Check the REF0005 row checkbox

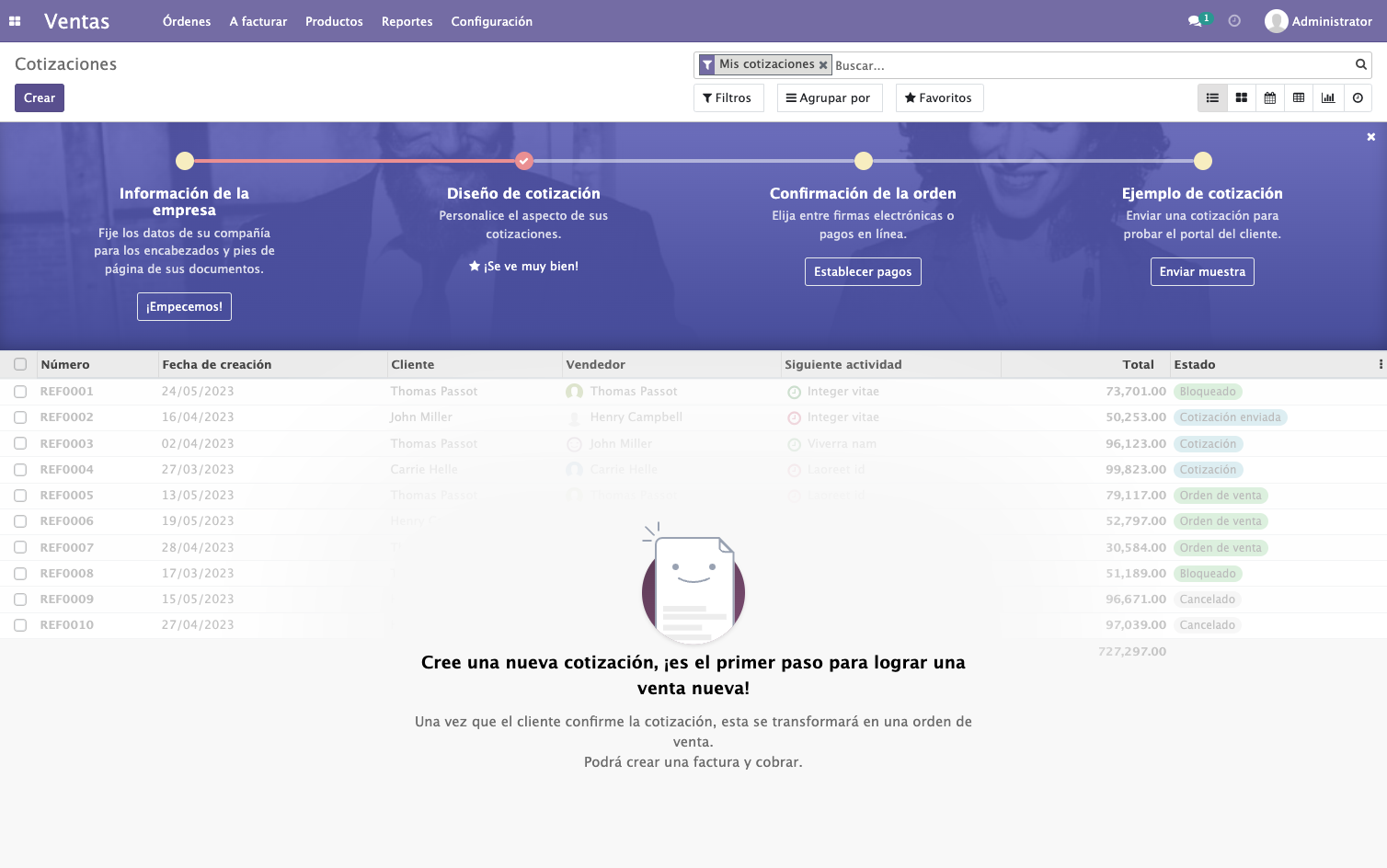(x=20, y=496)
